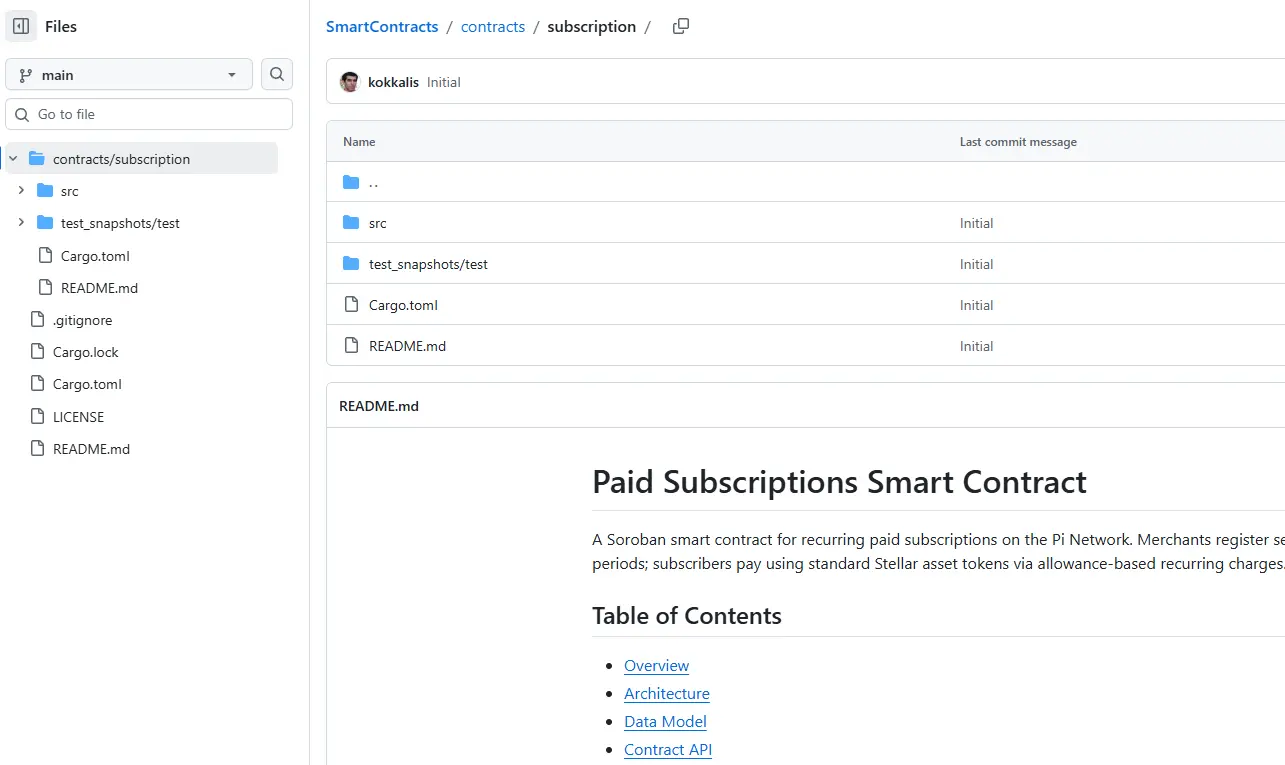
Task: Expand test_snapshots/test folder in tree
Action: point(21,223)
